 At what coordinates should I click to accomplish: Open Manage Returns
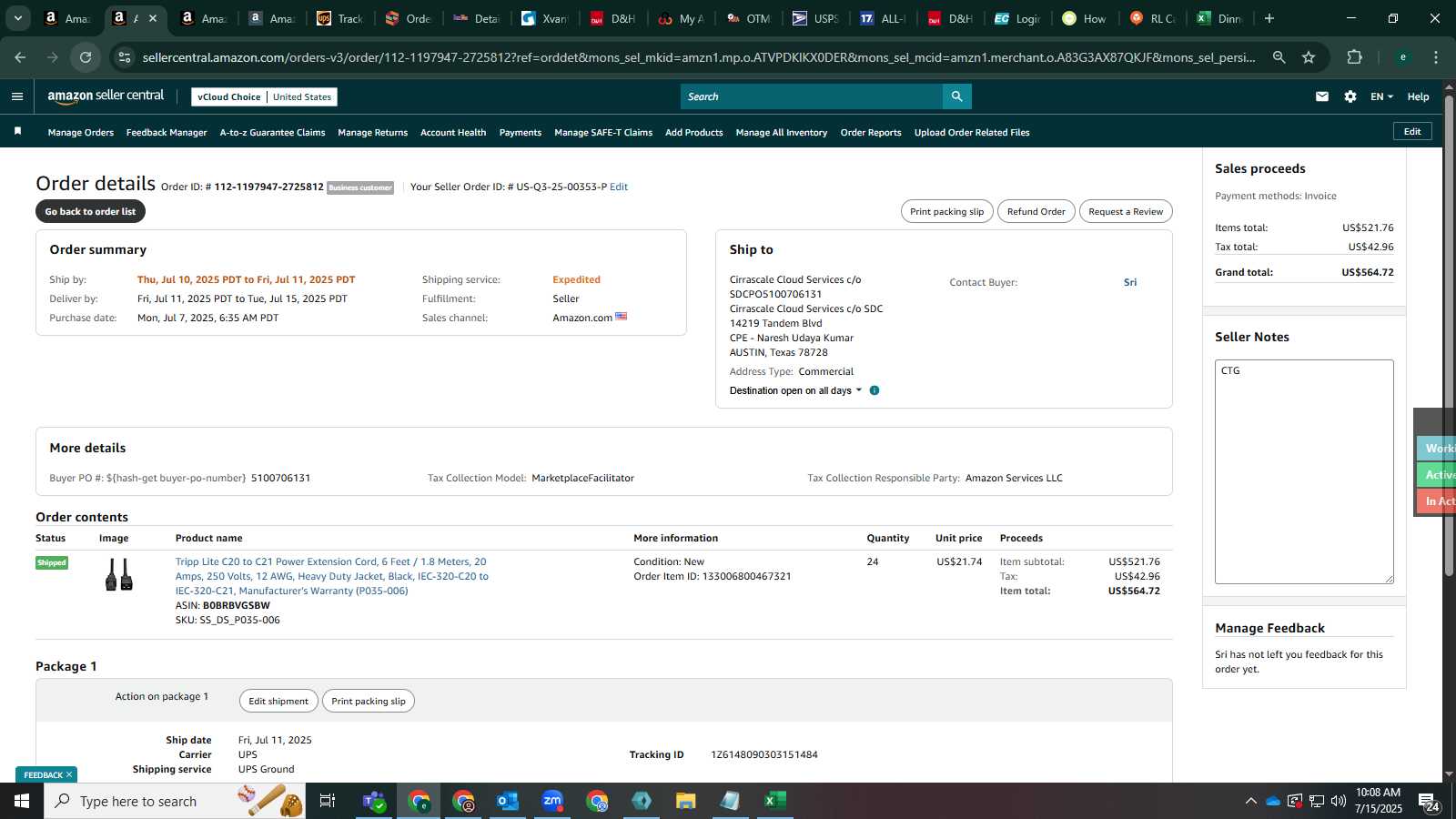[x=372, y=132]
